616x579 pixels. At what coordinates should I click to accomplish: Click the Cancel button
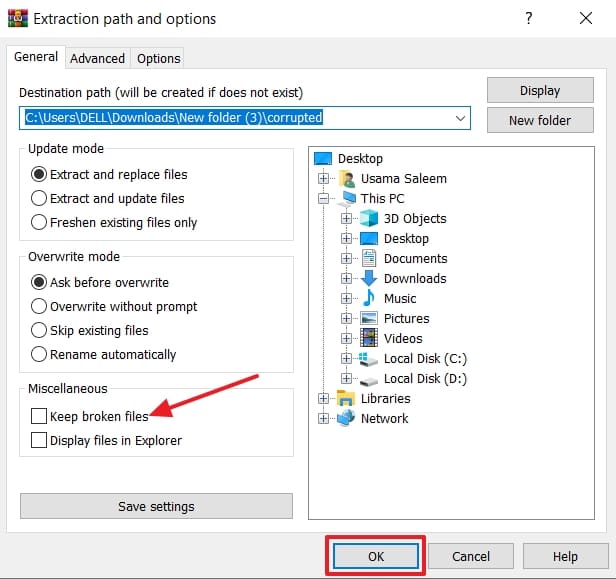click(471, 556)
